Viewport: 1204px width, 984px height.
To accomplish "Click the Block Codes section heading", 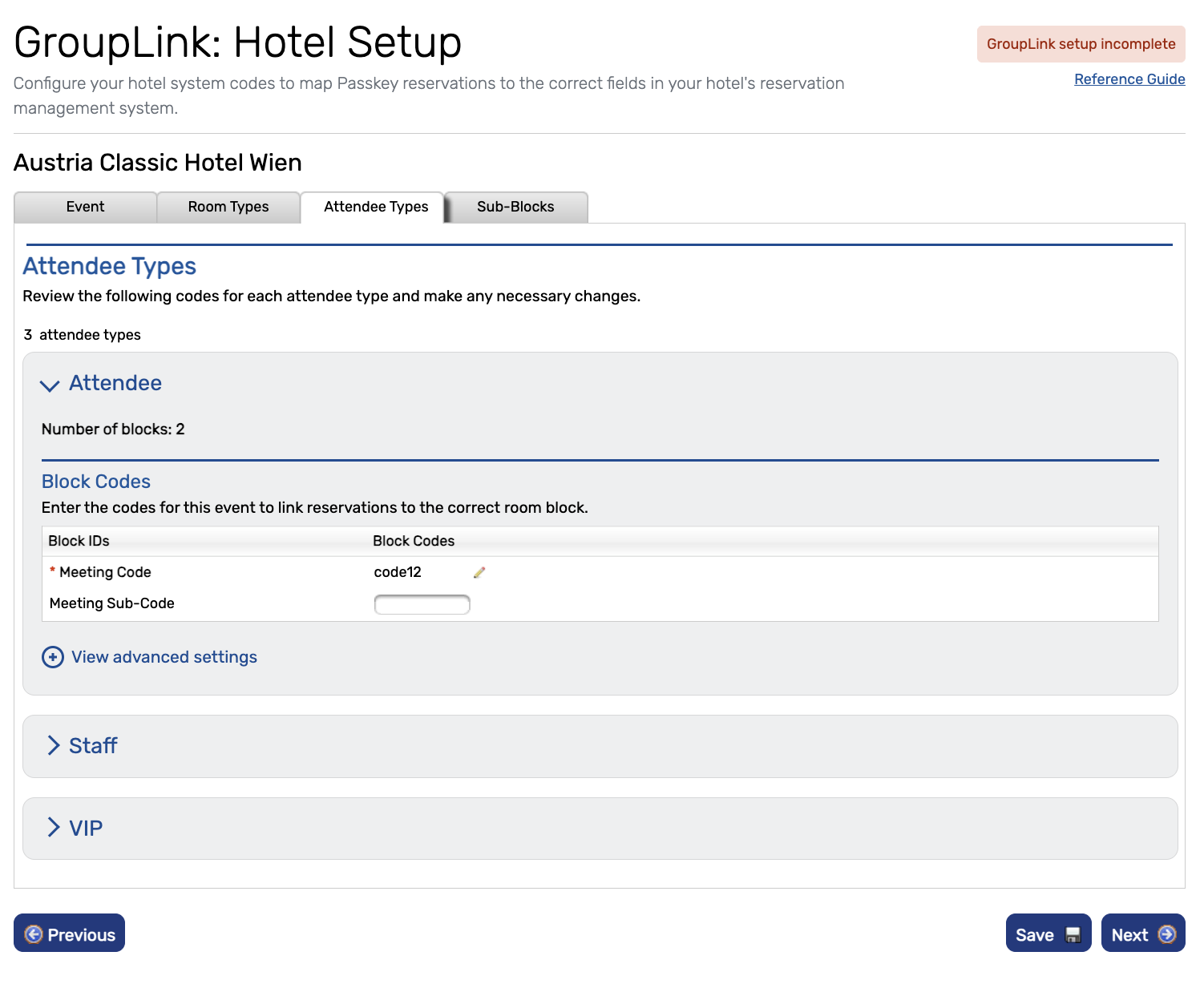I will click(96, 482).
